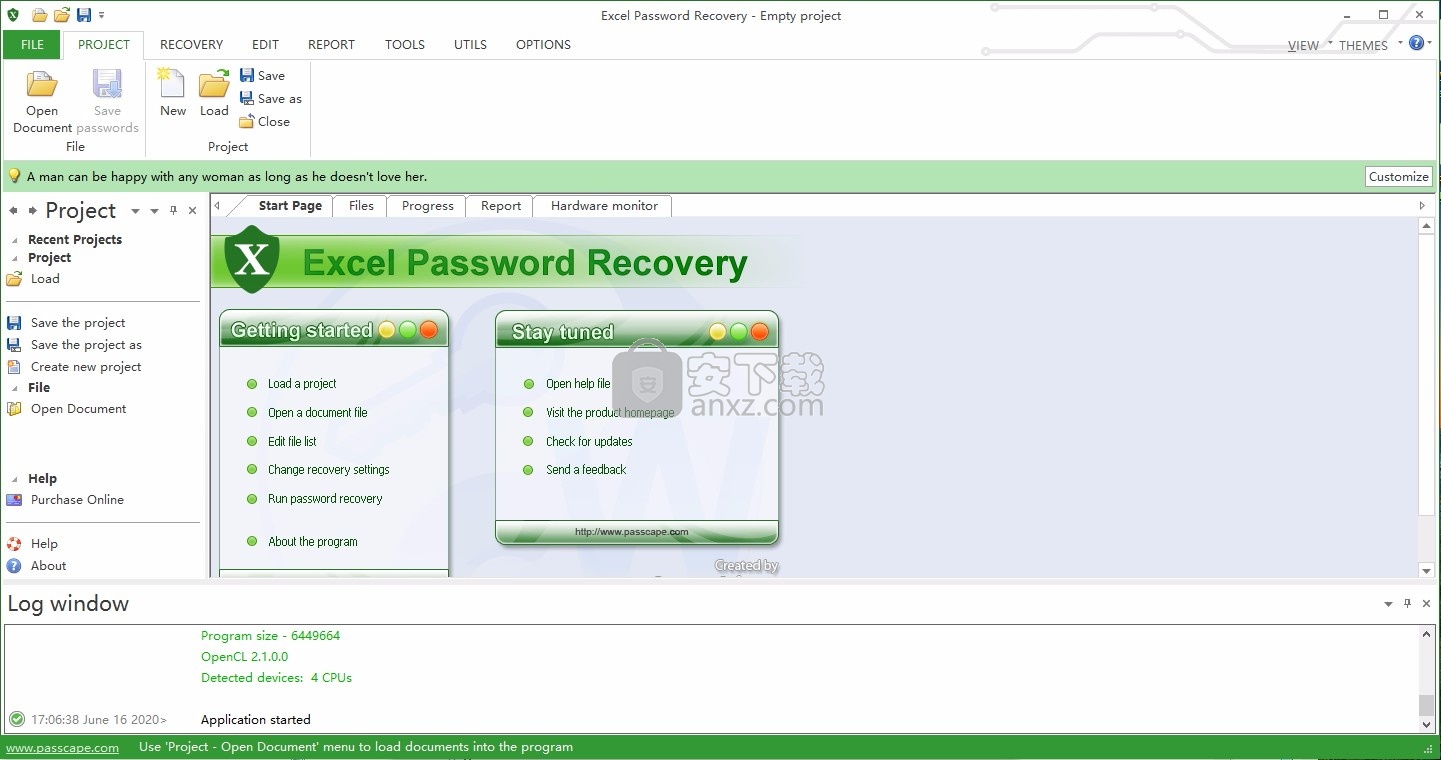The width and height of the screenshot is (1441, 760).
Task: Click Close in the Project ribbon group
Action: click(x=264, y=121)
